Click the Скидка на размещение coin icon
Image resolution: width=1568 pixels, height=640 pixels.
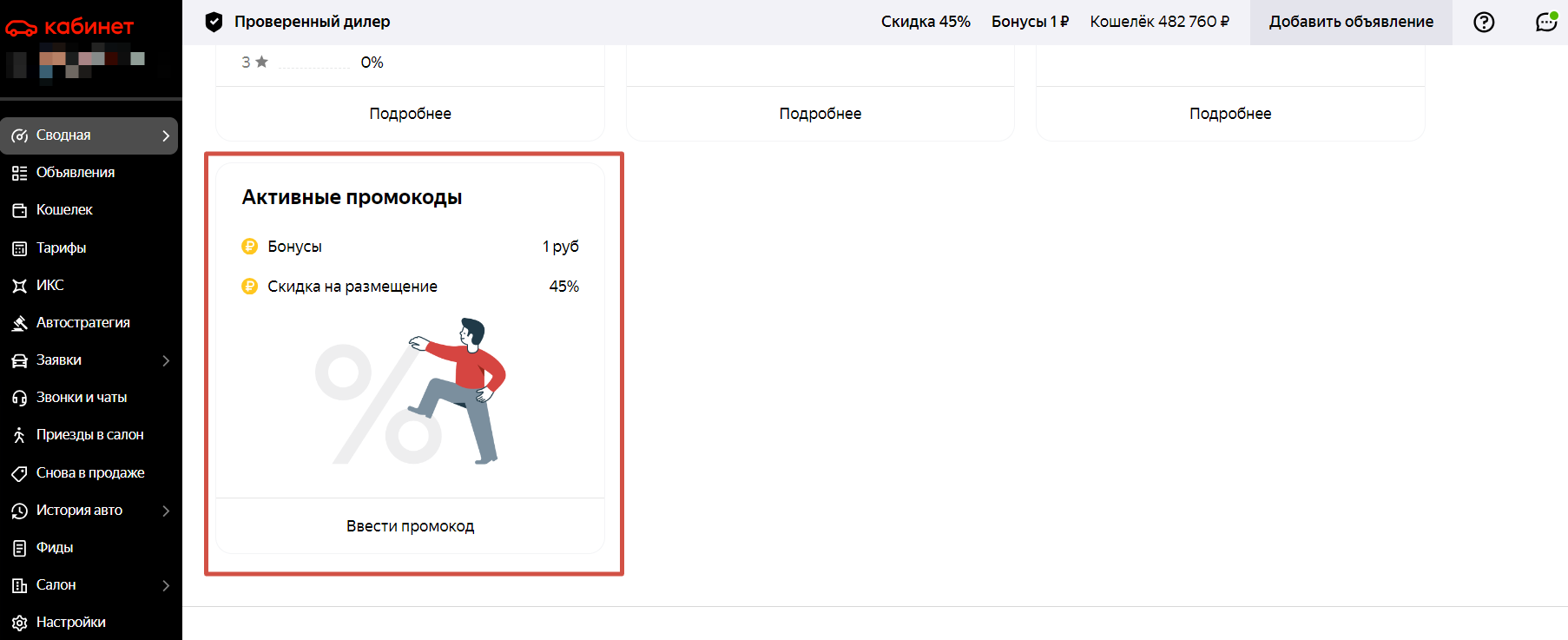pos(250,287)
